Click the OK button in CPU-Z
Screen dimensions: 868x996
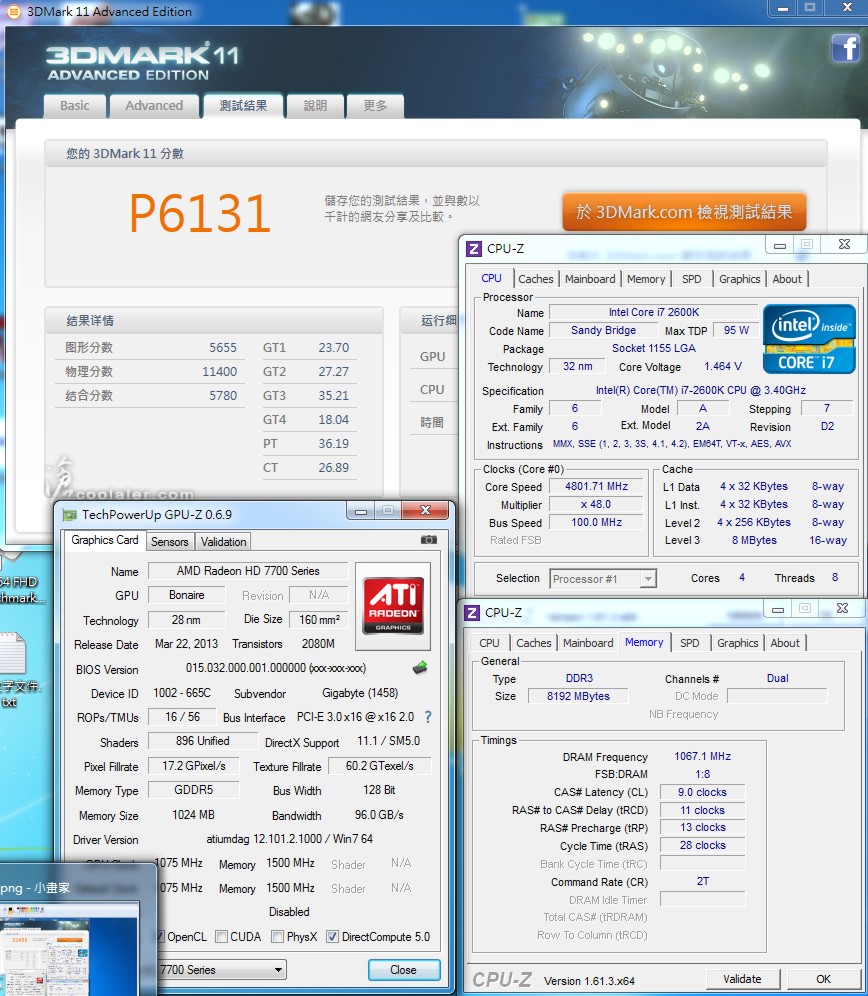pos(824,979)
